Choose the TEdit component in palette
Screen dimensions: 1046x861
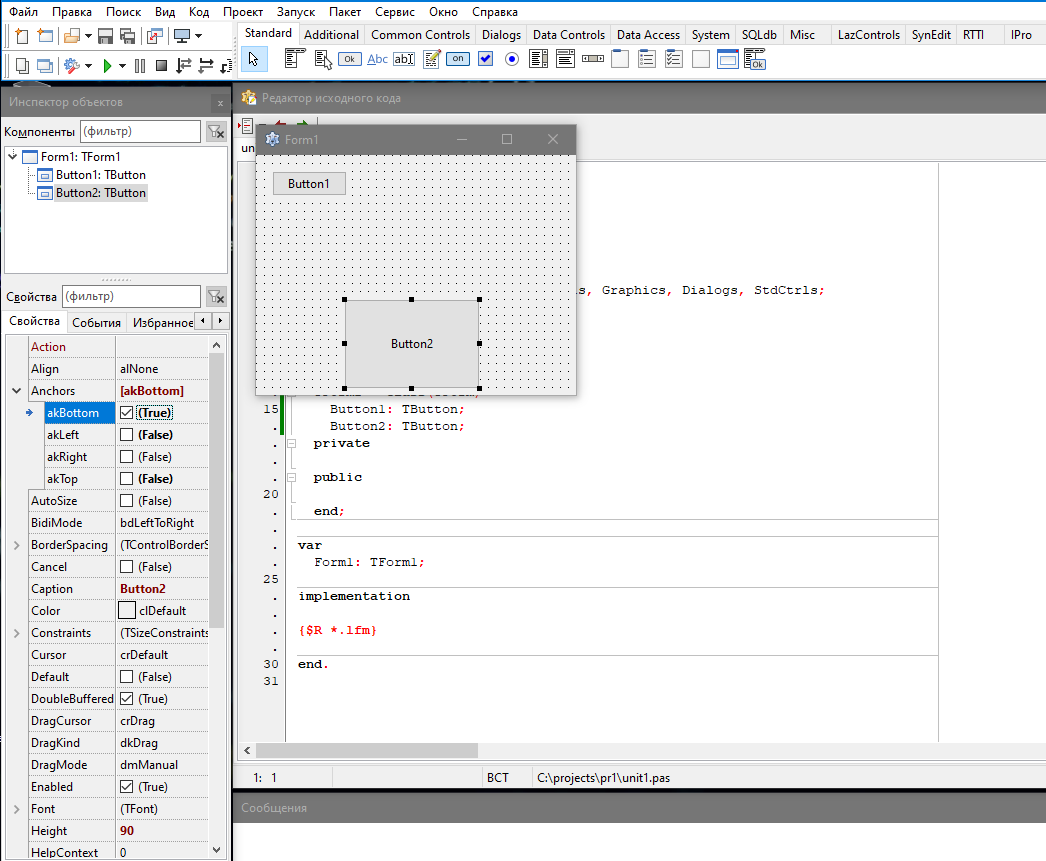tap(404, 59)
